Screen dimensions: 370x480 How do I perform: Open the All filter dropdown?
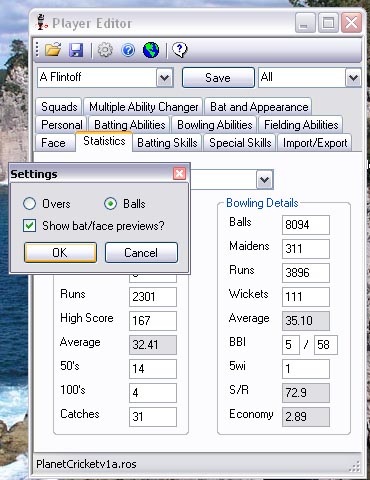point(353,78)
